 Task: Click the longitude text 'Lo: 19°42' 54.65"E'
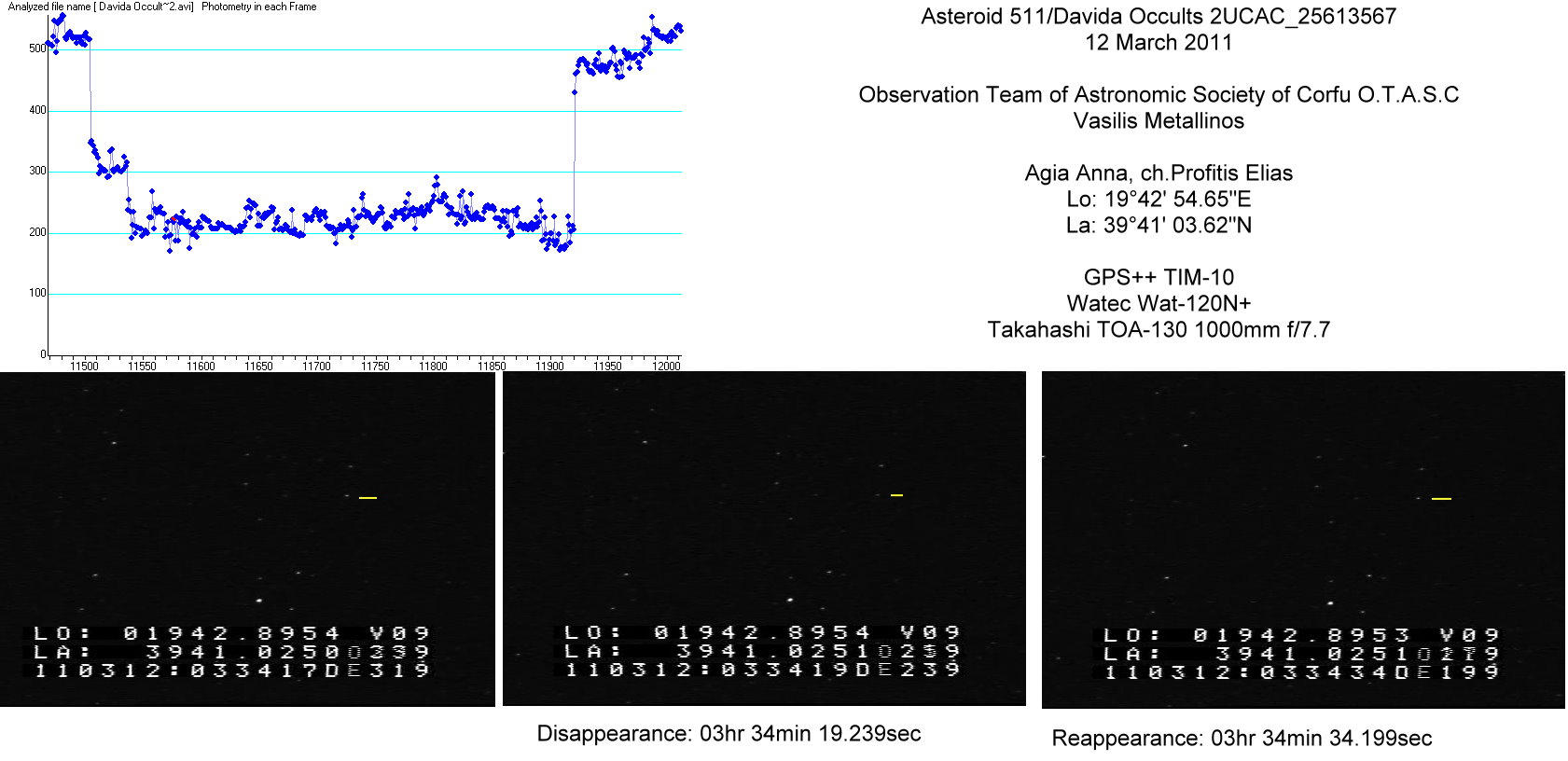(1159, 200)
